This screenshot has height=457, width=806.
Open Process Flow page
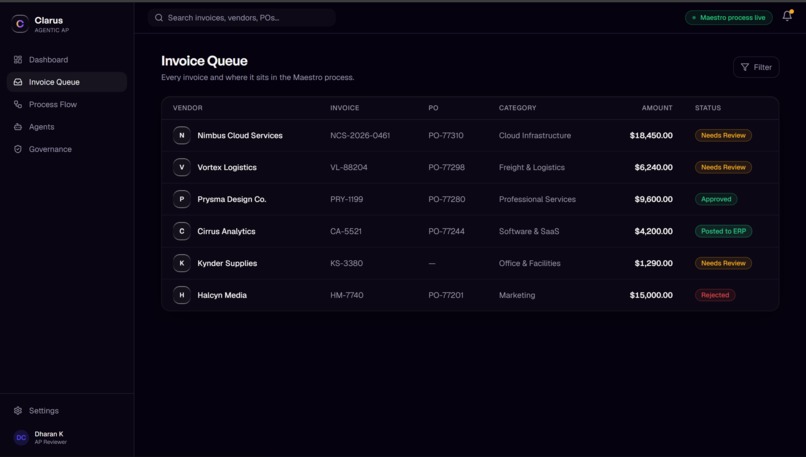(67, 104)
